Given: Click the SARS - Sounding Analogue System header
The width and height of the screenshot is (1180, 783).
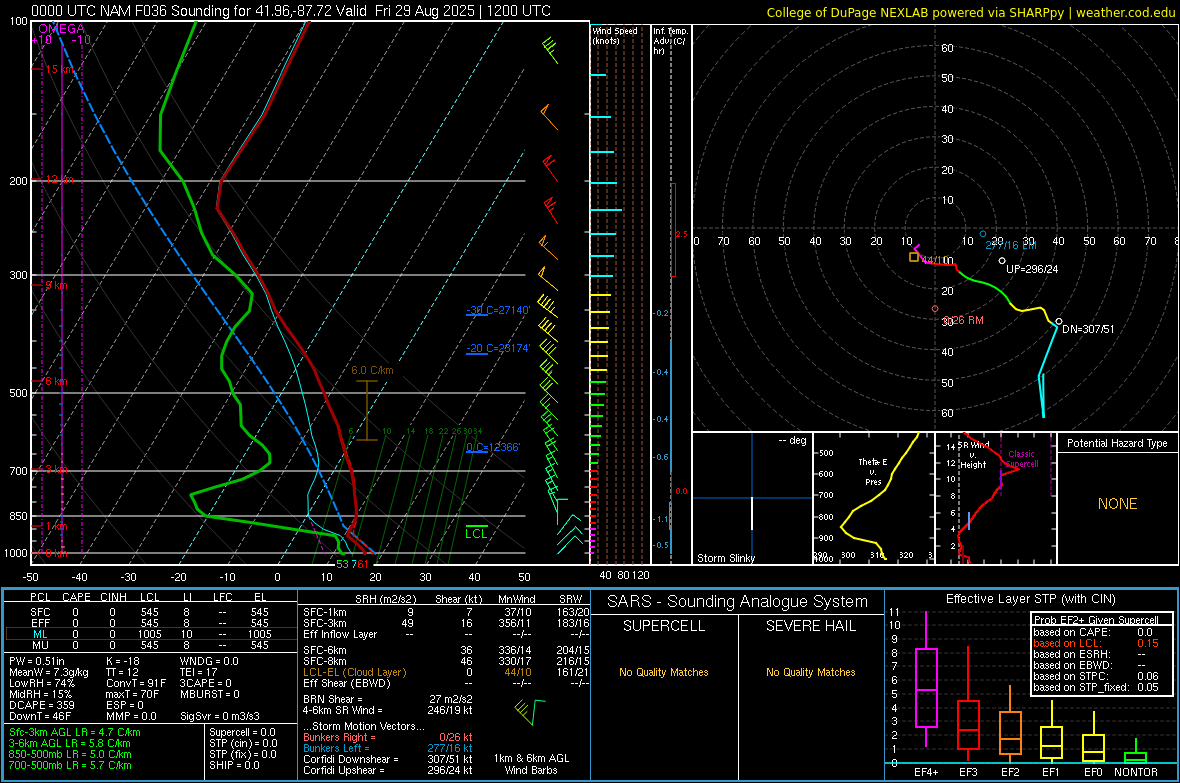Looking at the screenshot, I should click(738, 602).
